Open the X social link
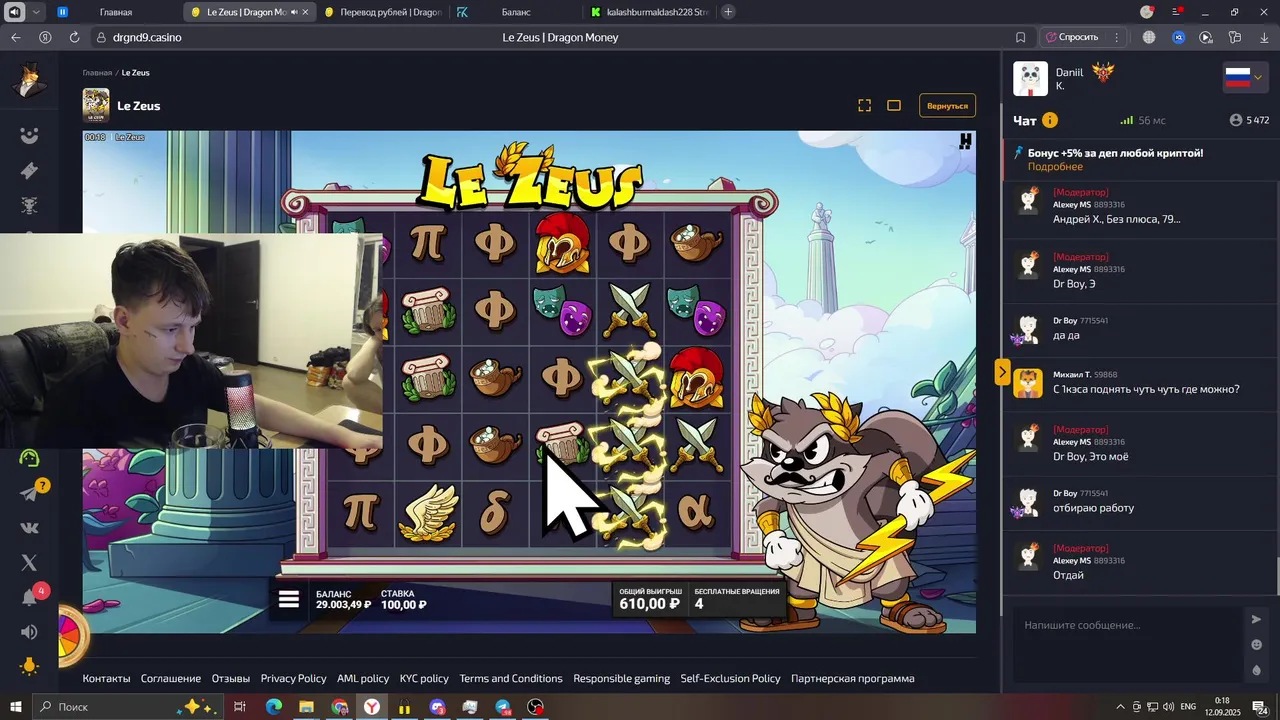This screenshot has width=1280, height=720. 29,563
